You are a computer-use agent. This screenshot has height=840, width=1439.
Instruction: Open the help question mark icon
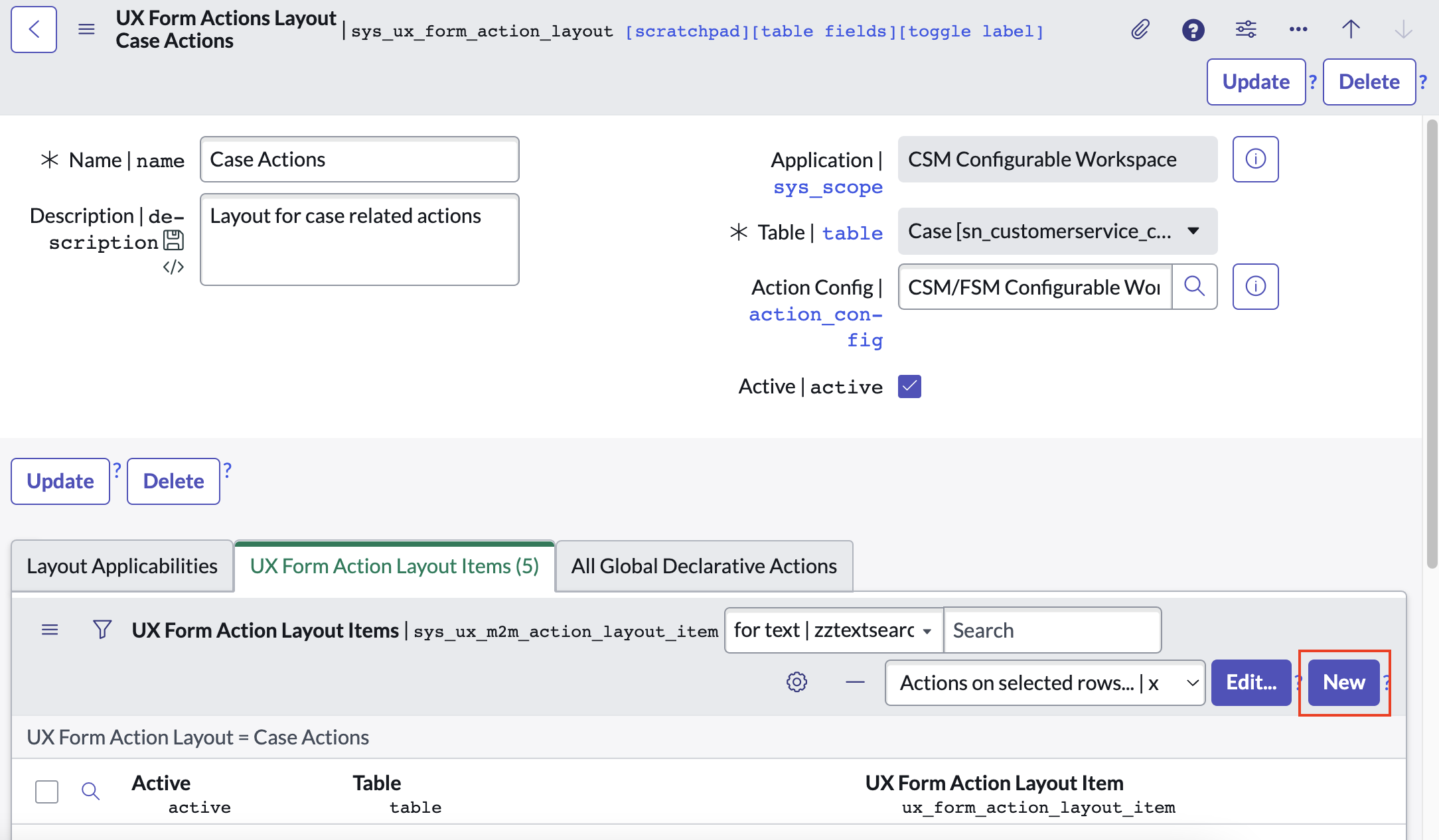1193,30
